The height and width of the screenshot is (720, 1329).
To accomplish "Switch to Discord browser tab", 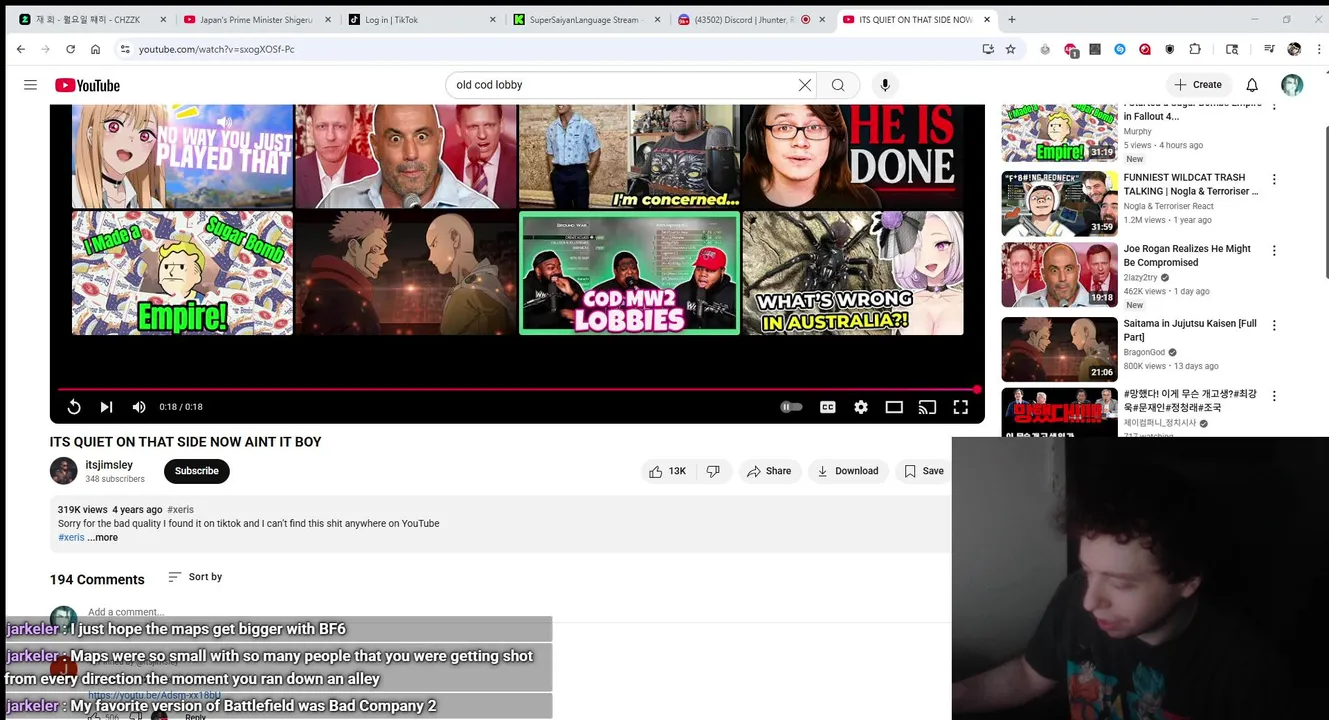I will coord(750,19).
